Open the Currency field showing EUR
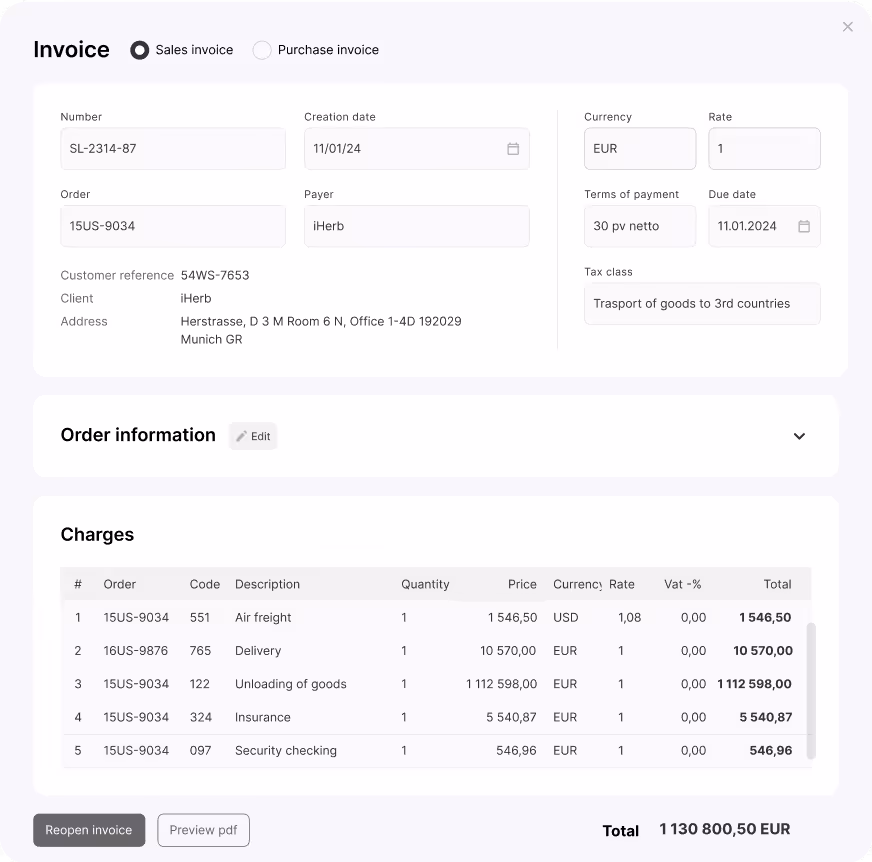The image size is (872, 862). (x=639, y=148)
